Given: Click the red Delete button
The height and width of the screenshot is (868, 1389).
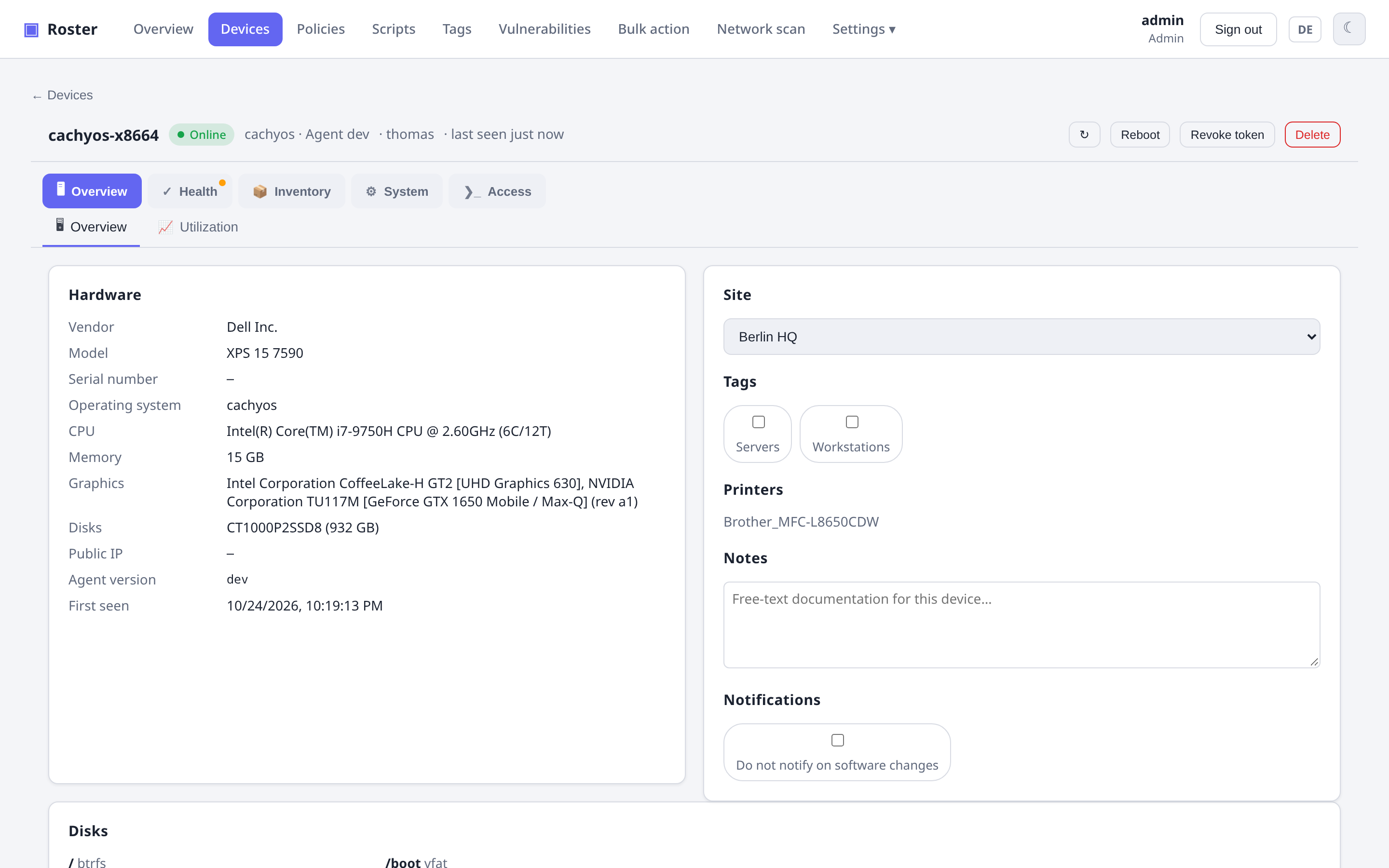Looking at the screenshot, I should pyautogui.click(x=1312, y=135).
